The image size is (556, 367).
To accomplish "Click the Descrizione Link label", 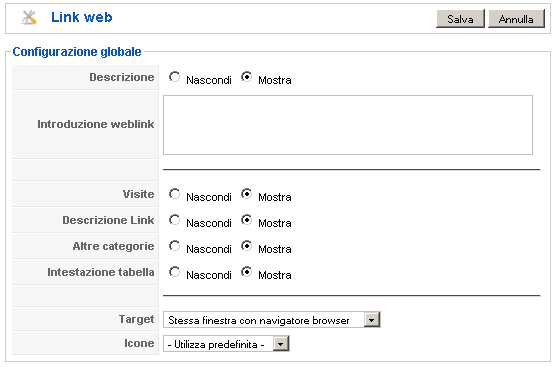I will click(x=108, y=220).
